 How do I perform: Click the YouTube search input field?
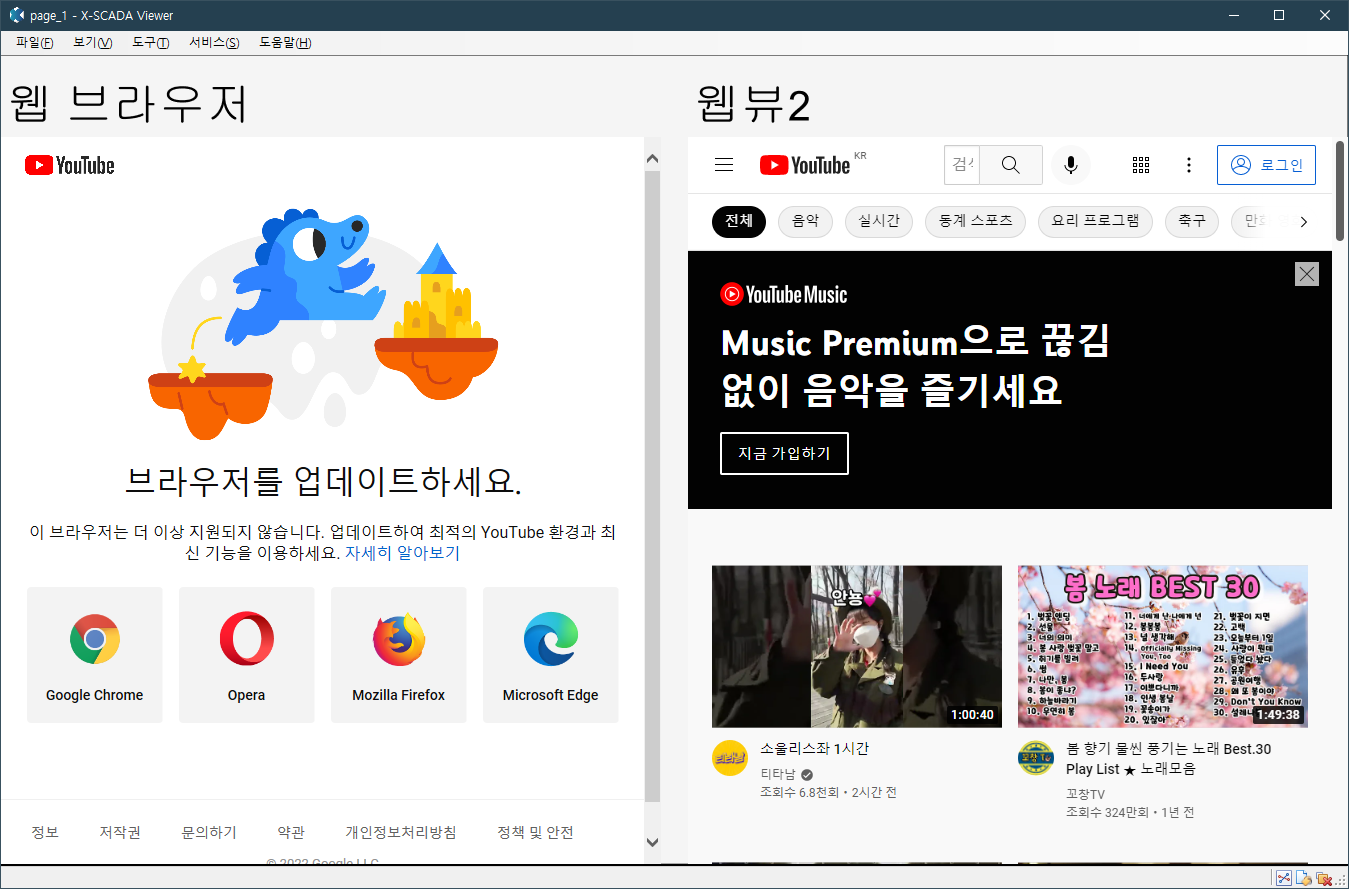962,165
